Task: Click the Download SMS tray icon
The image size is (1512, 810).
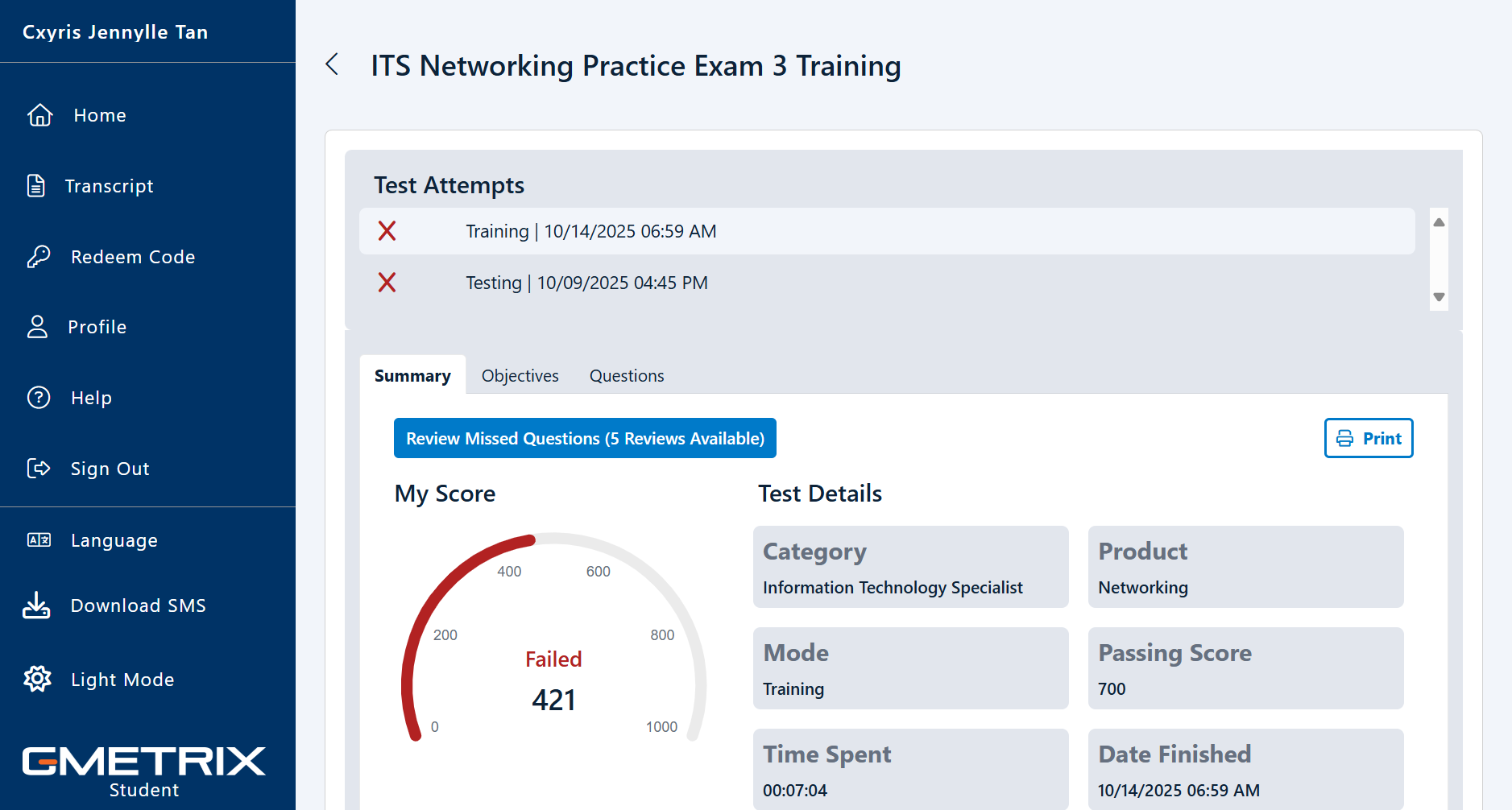Action: pyautogui.click(x=36, y=605)
